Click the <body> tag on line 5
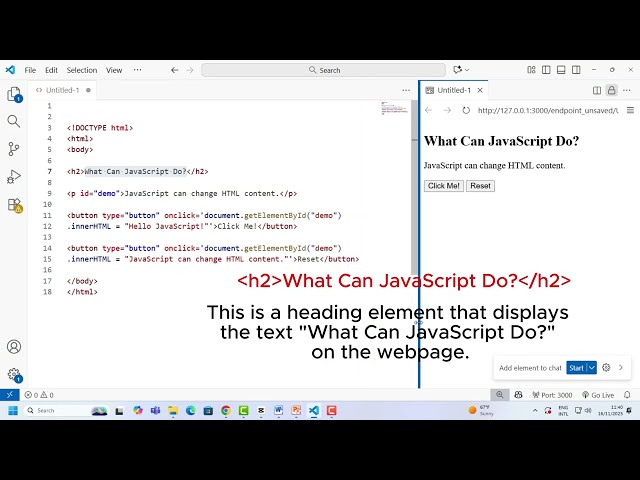The height and width of the screenshot is (480, 640). [x=80, y=149]
